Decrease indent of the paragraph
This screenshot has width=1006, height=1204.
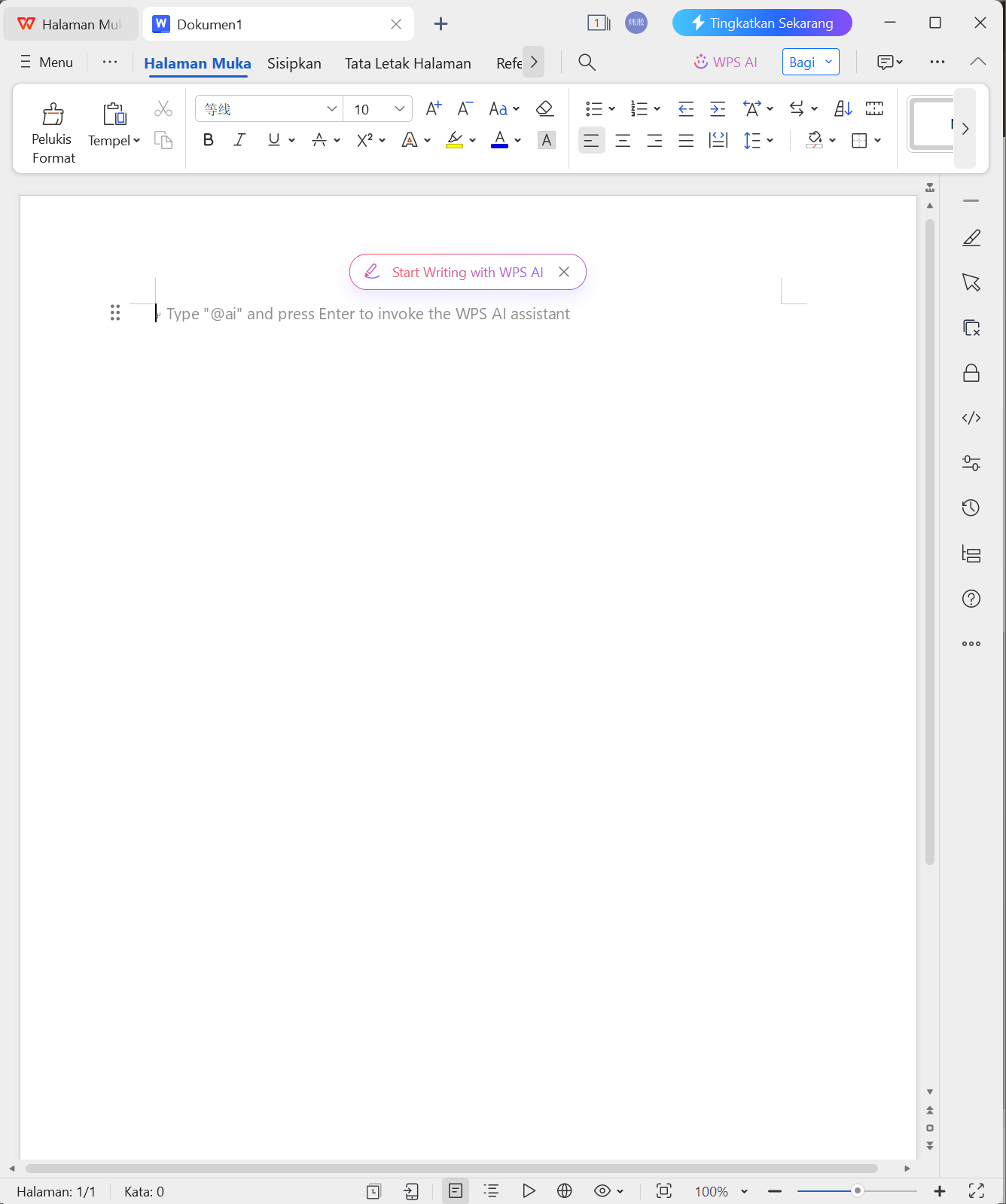coord(686,109)
